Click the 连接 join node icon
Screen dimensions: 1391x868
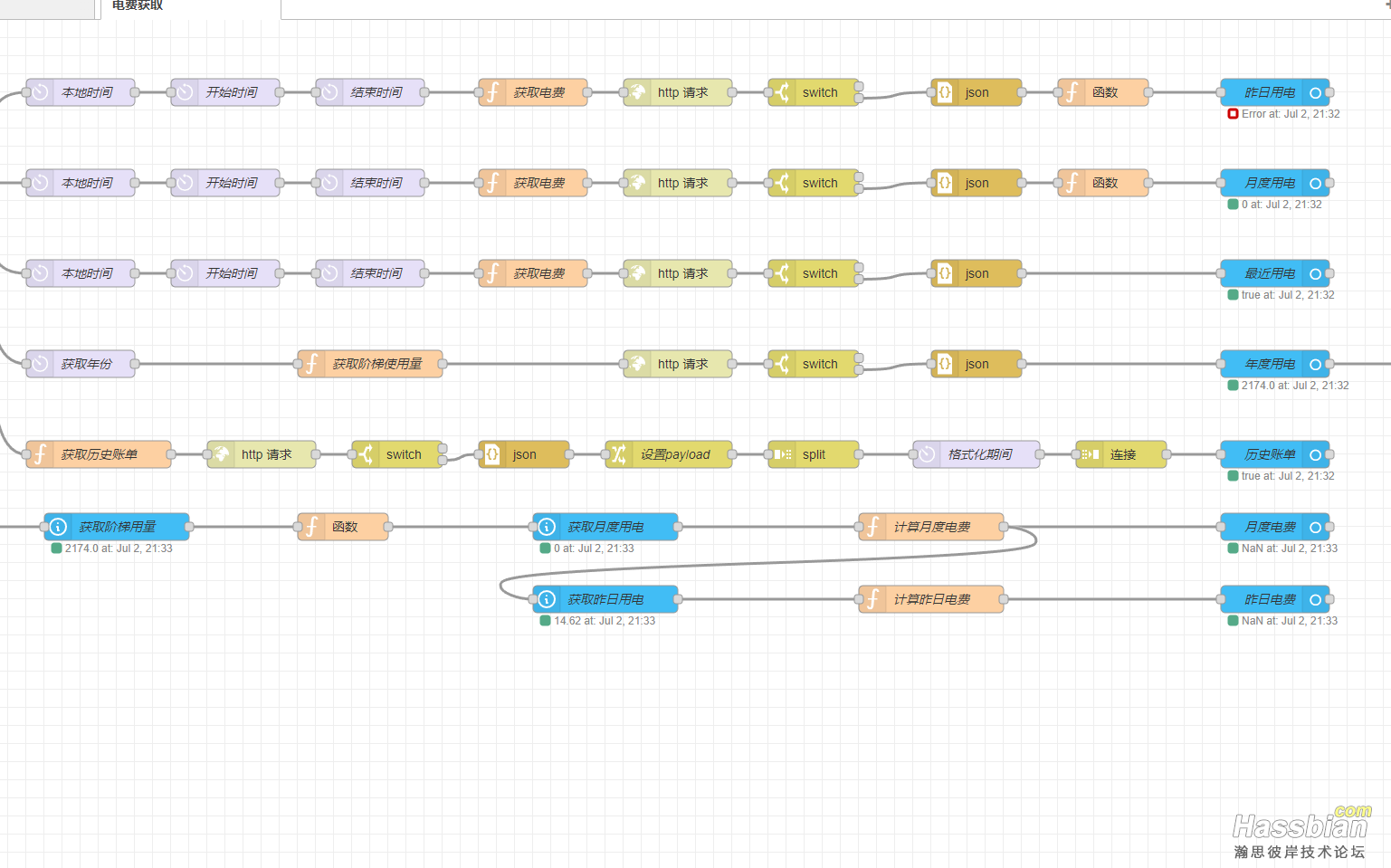click(1091, 454)
